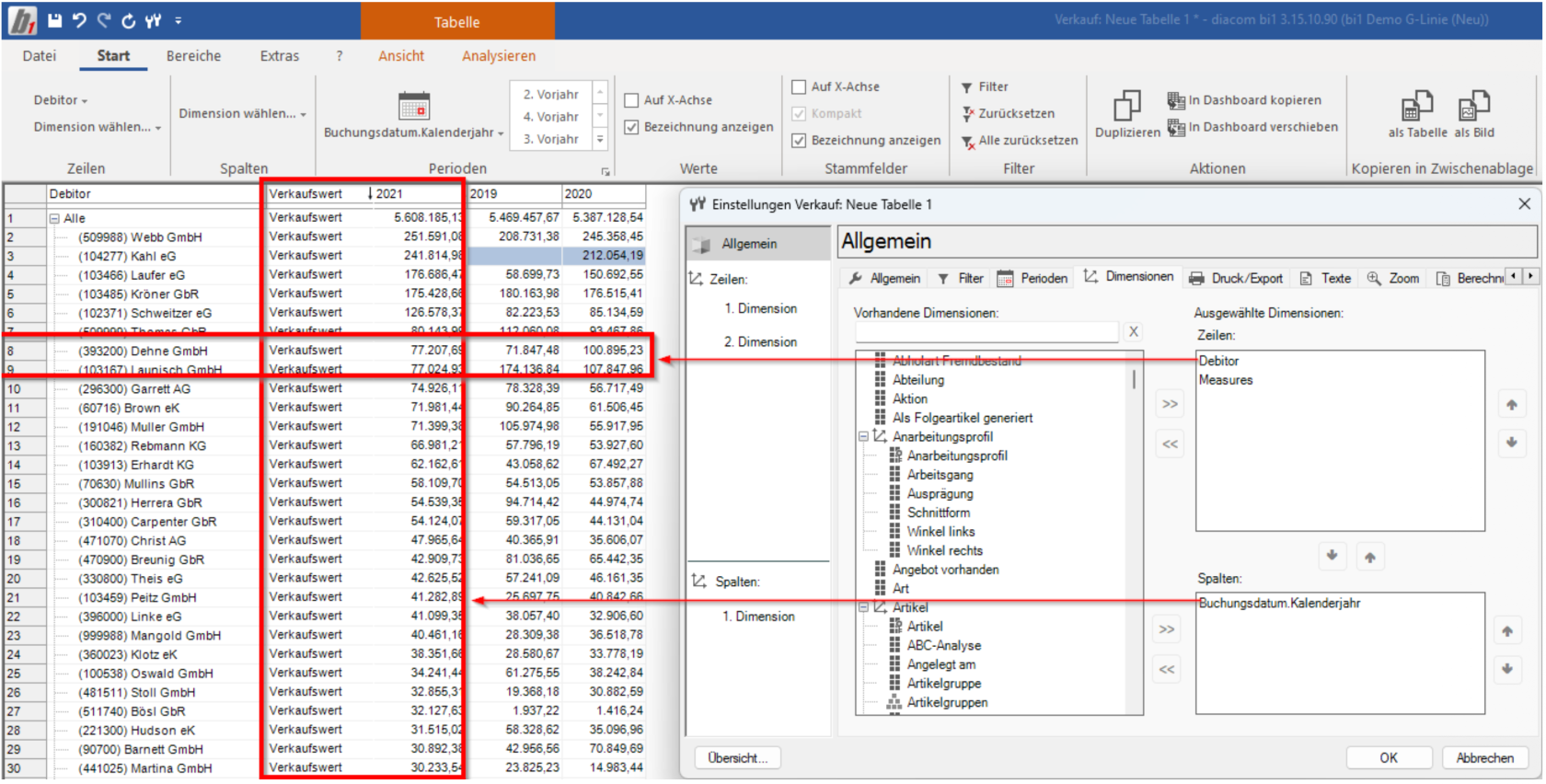Viewport: 1546px width, 784px height.
Task: Open the Bereiche ribbon tab
Action: [x=193, y=56]
